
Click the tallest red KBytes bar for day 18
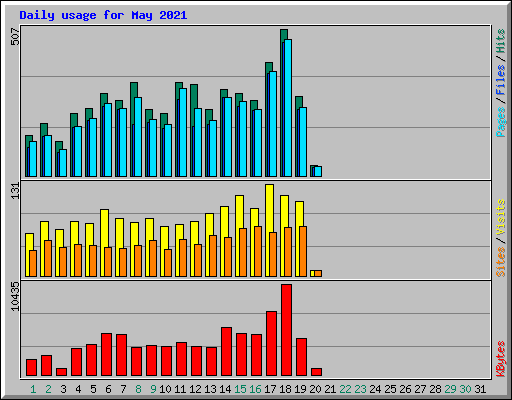(x=286, y=330)
